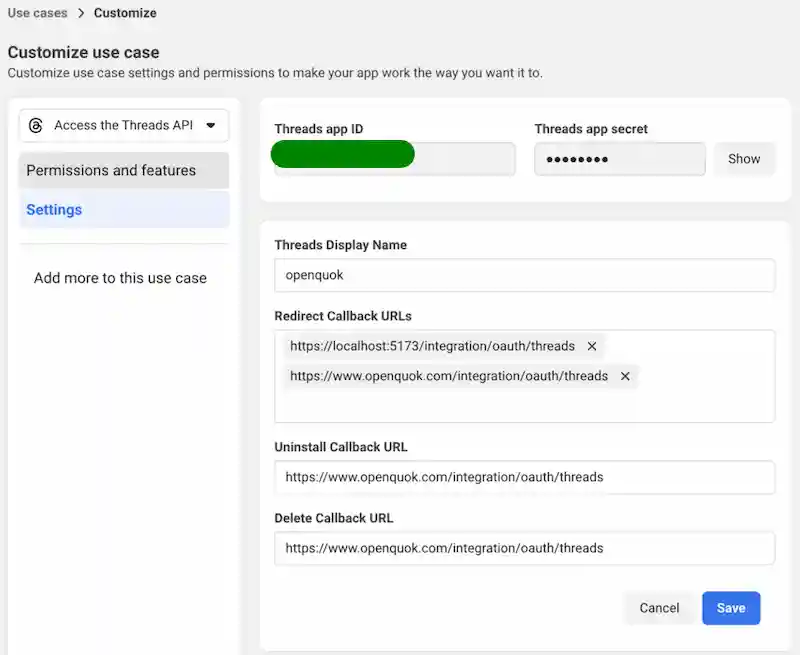
Task: Save the Threads settings
Action: pyautogui.click(x=731, y=608)
